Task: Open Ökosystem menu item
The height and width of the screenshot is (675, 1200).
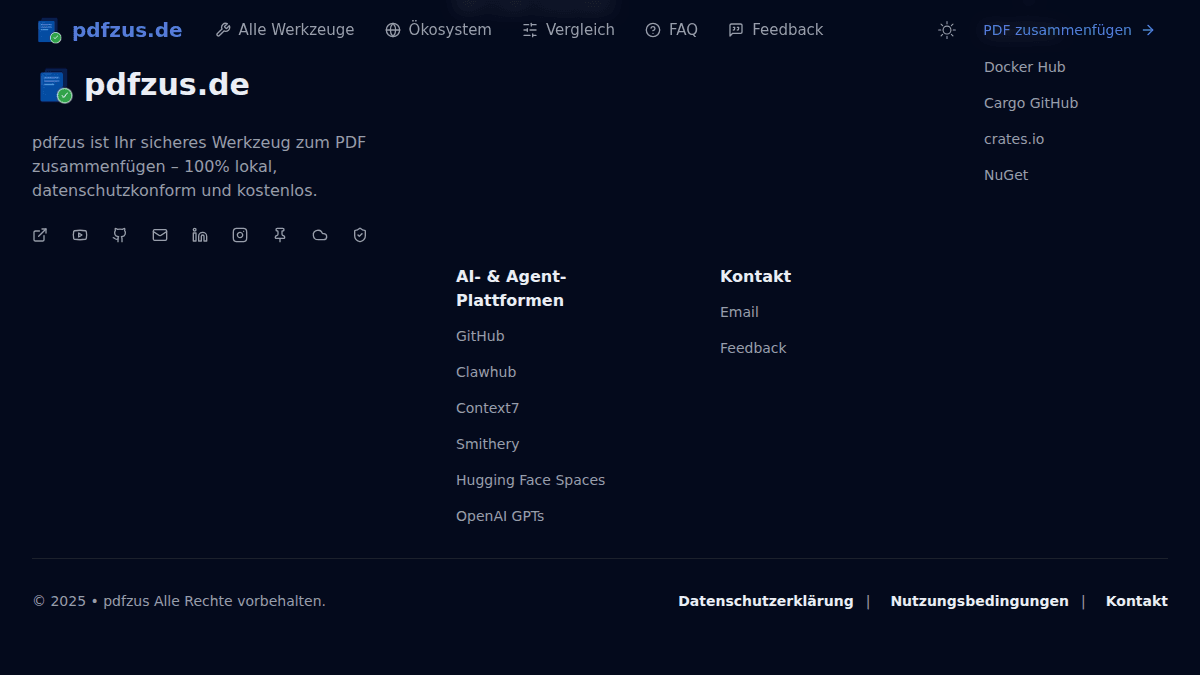Action: point(438,30)
